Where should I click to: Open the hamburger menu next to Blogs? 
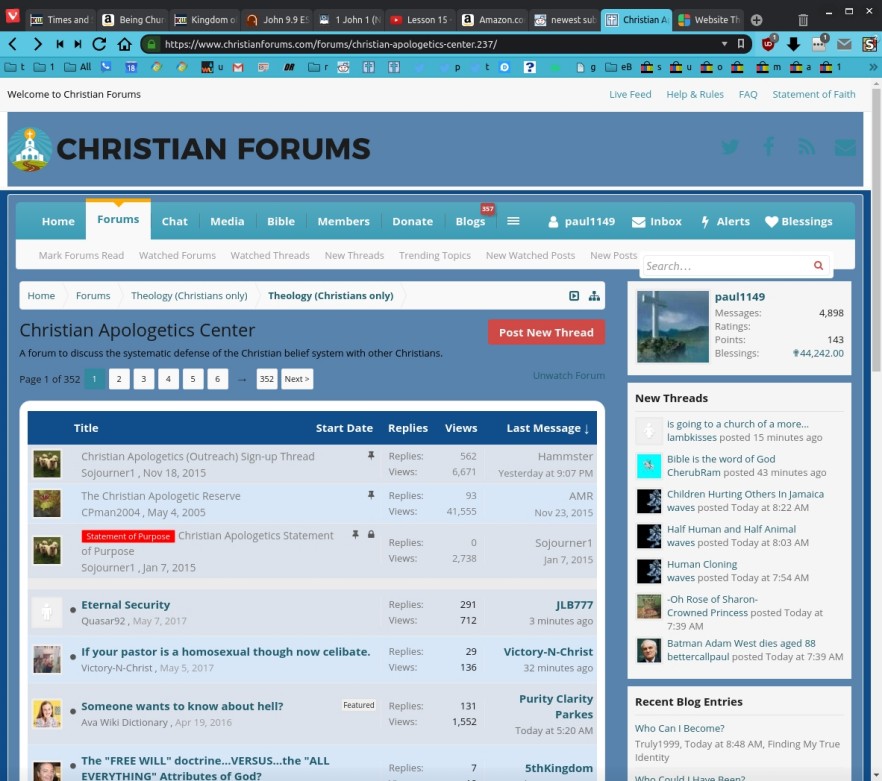click(514, 221)
